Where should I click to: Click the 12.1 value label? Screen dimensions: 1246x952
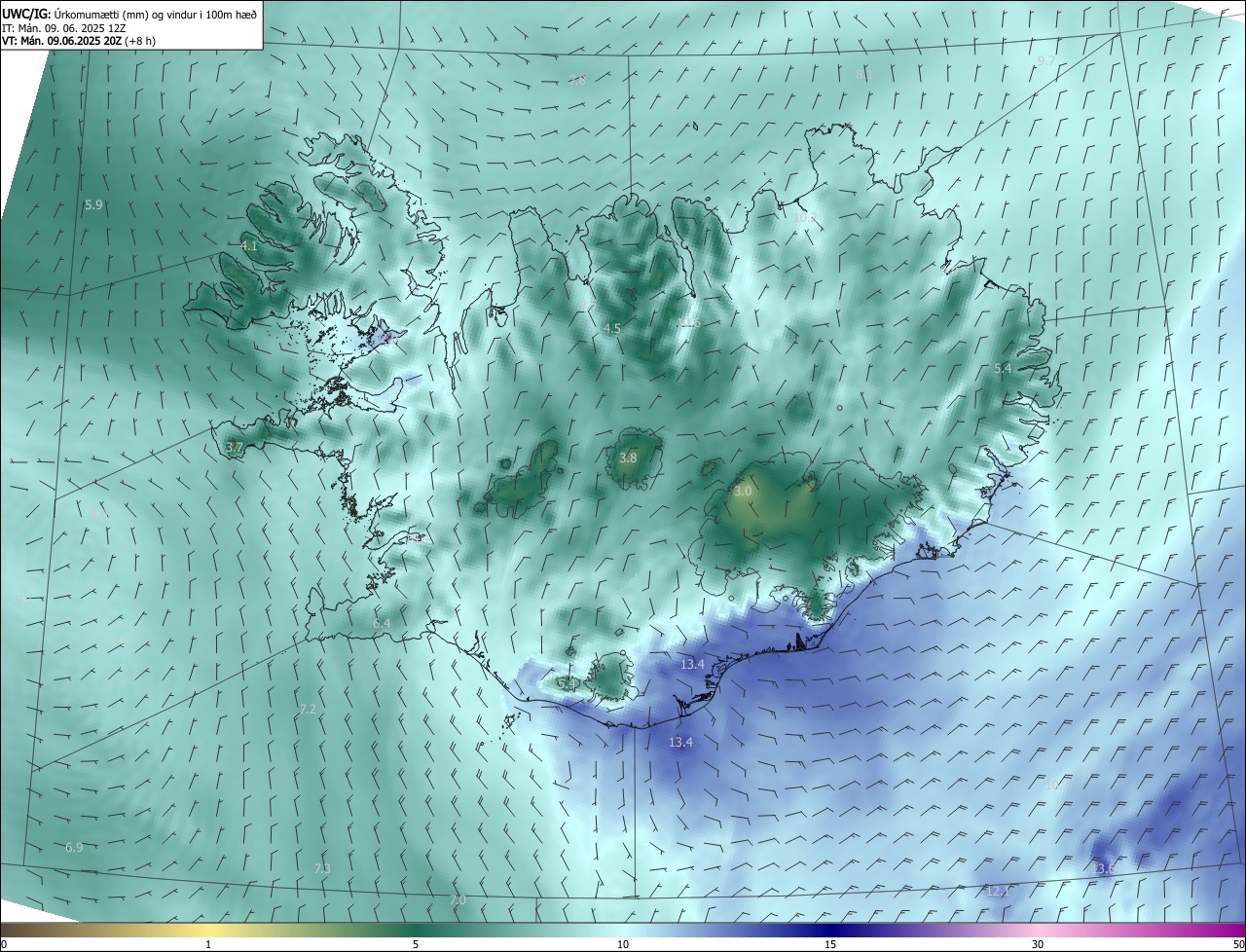coord(999,891)
